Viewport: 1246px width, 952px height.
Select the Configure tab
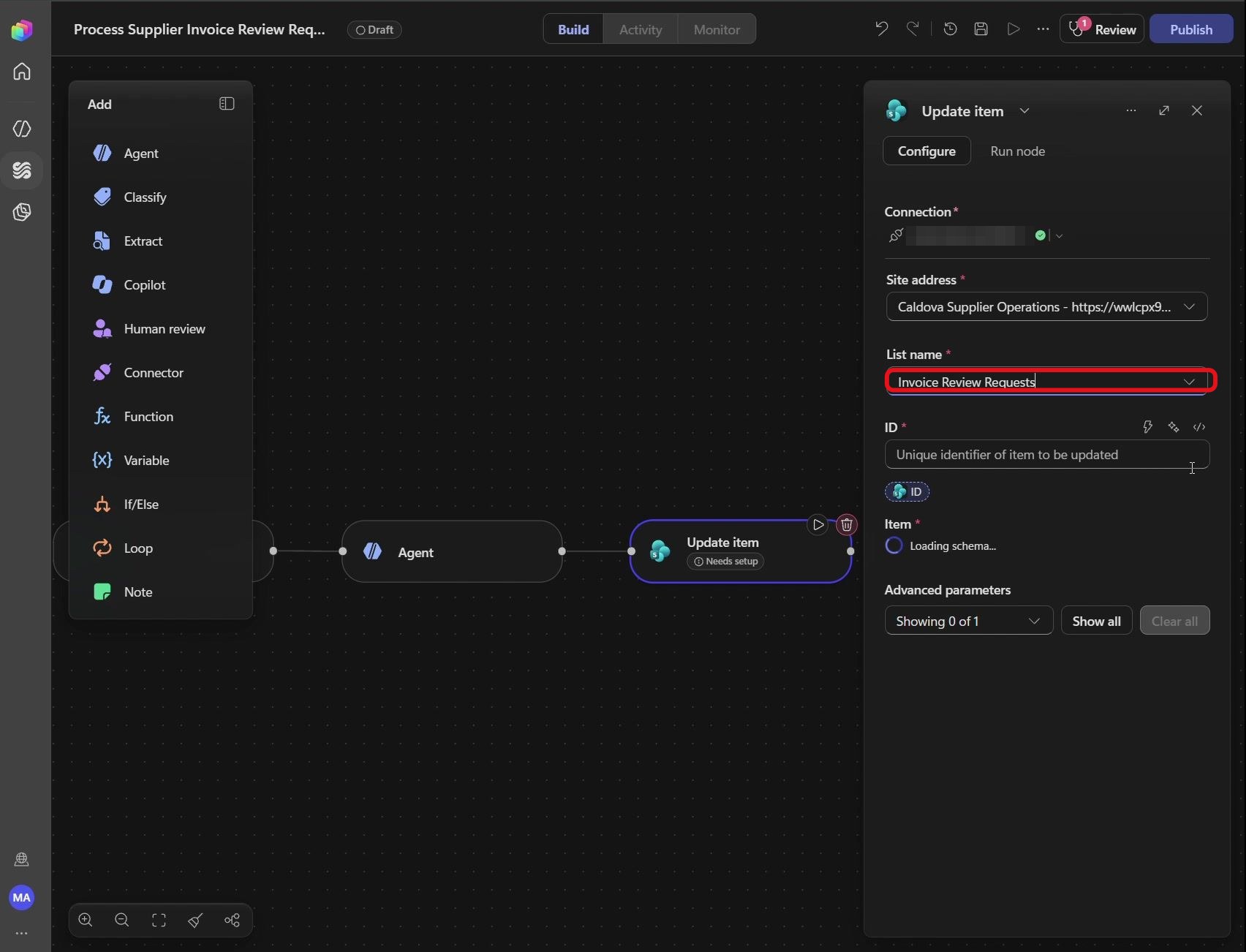pos(926,151)
